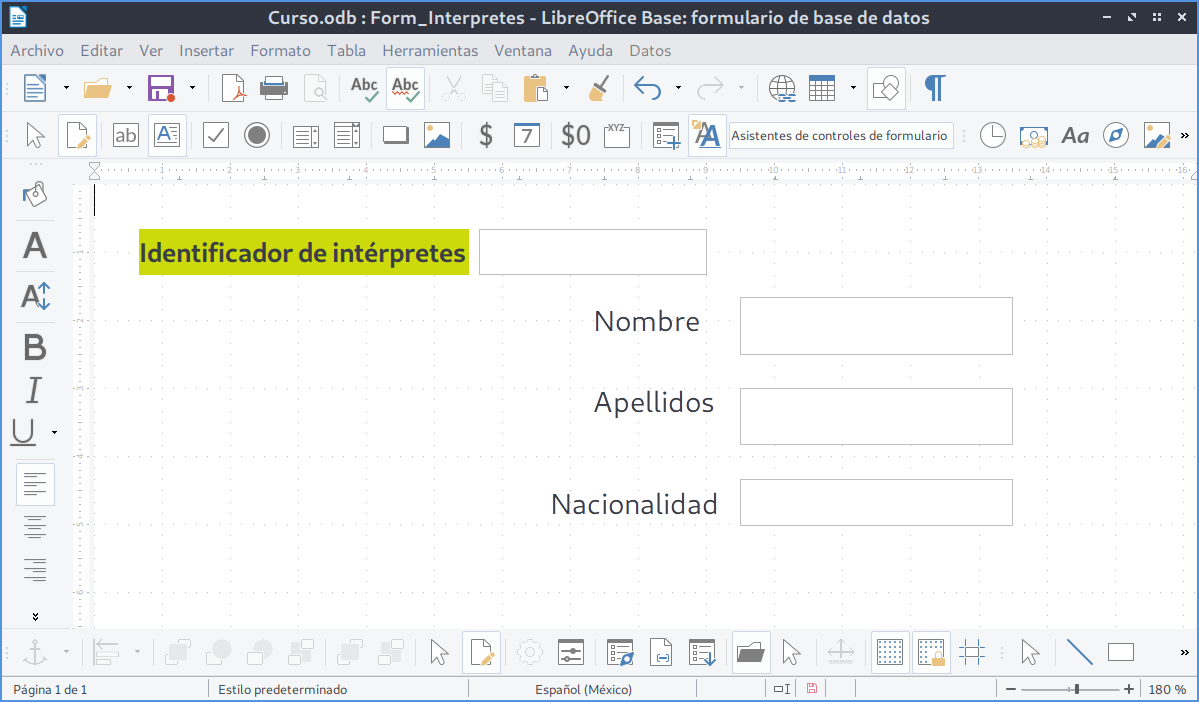
Task: Select the Check Box form control tool
Action: pos(216,135)
